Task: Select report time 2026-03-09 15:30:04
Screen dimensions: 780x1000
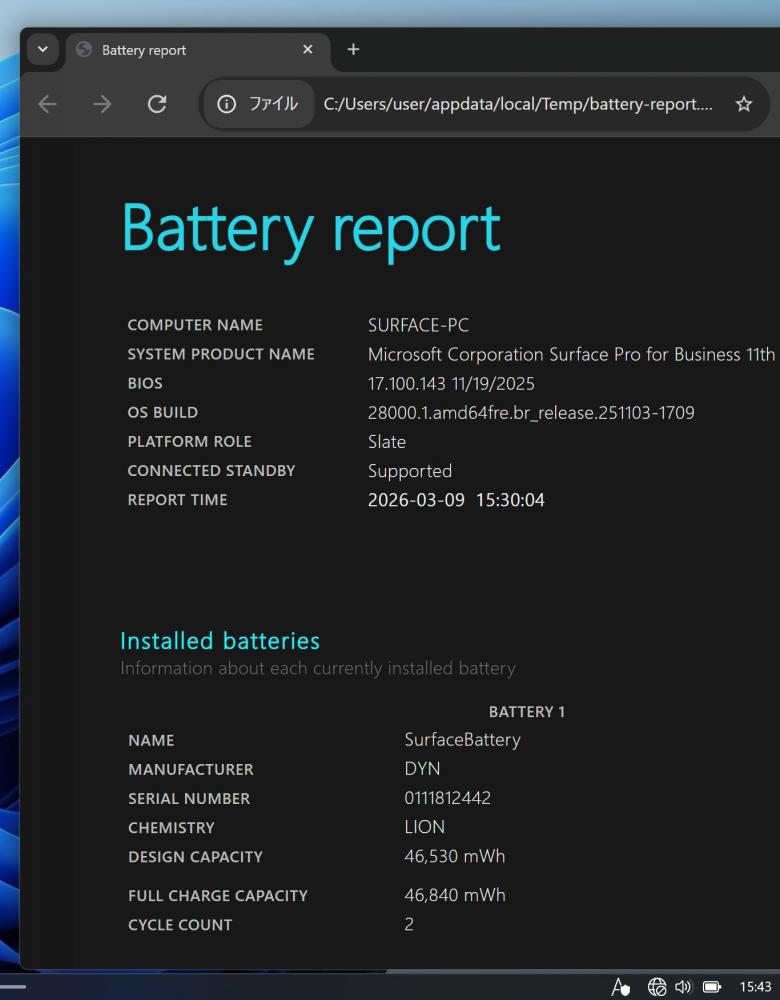Action: click(x=456, y=500)
